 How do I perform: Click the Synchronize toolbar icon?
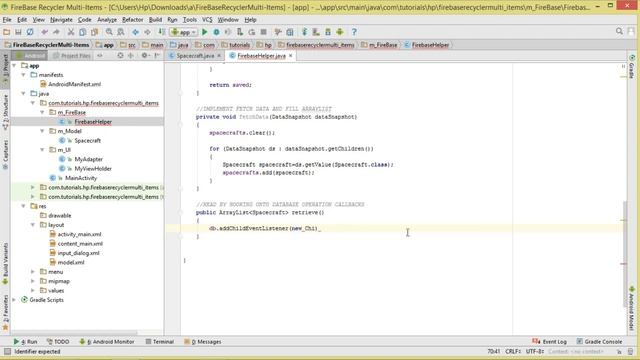pyautogui.click(x=30, y=32)
